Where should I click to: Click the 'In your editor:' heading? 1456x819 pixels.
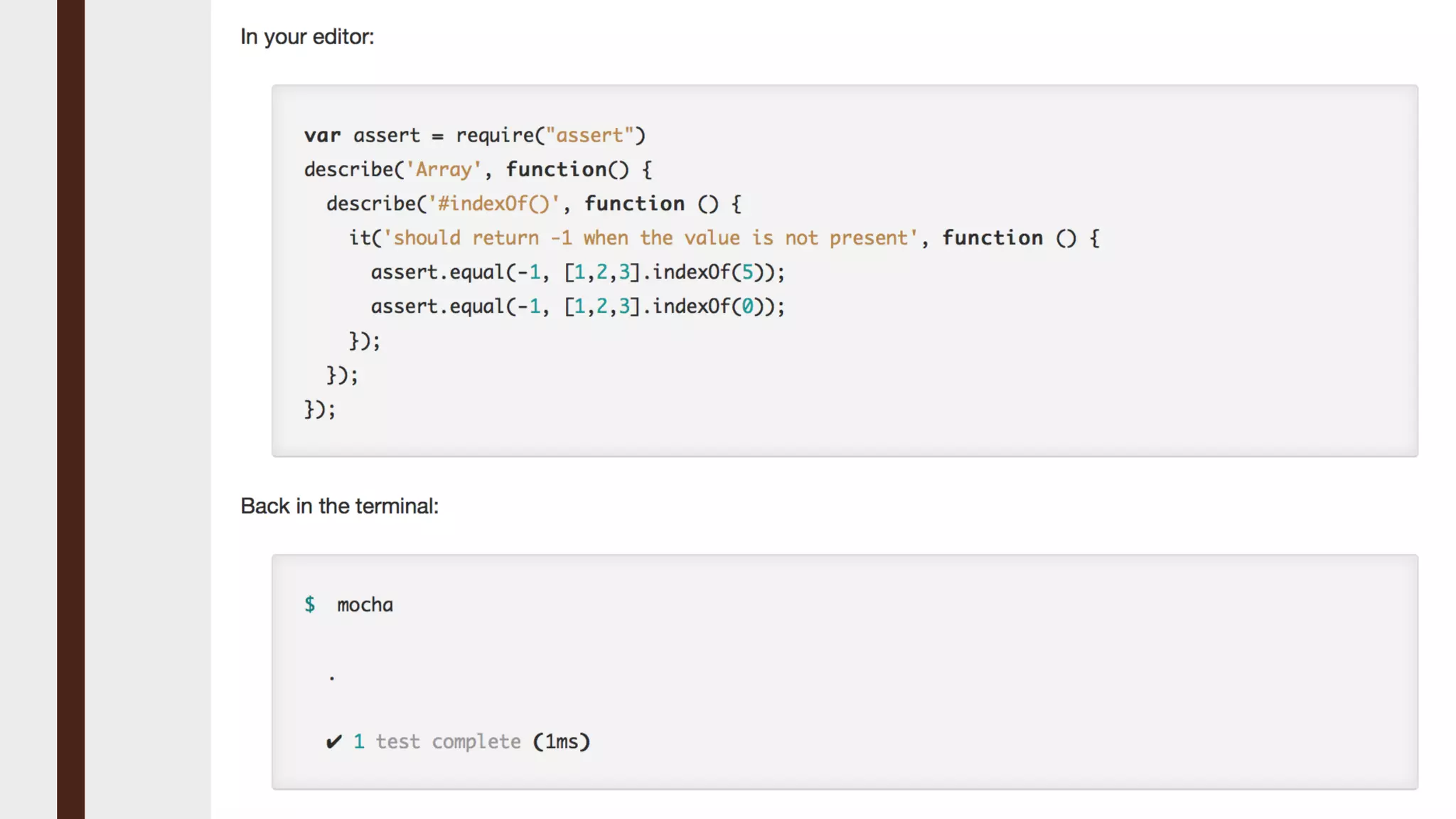(x=307, y=37)
